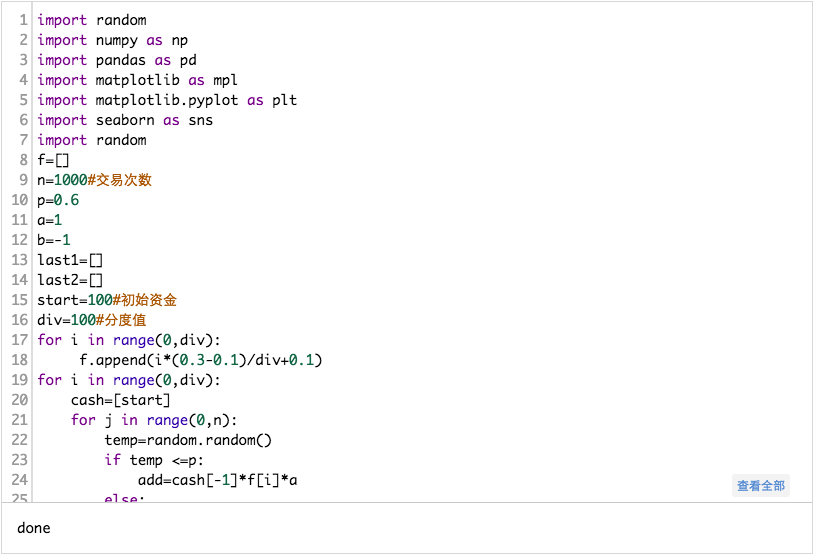
Task: Click the comment '#交易次数'
Action: (119, 180)
